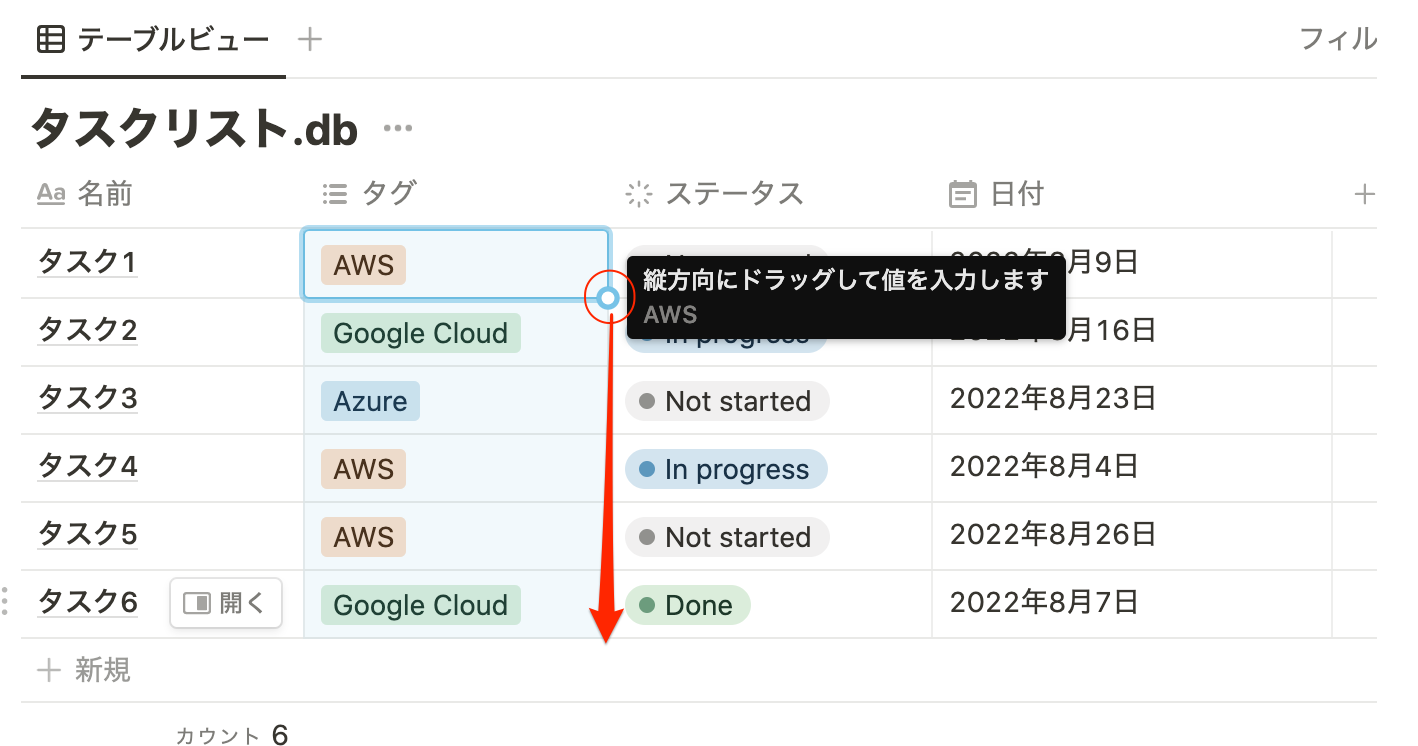1418x746 pixels.
Task: Open the Google Cloud tag selector on タスク2
Action: (x=420, y=333)
